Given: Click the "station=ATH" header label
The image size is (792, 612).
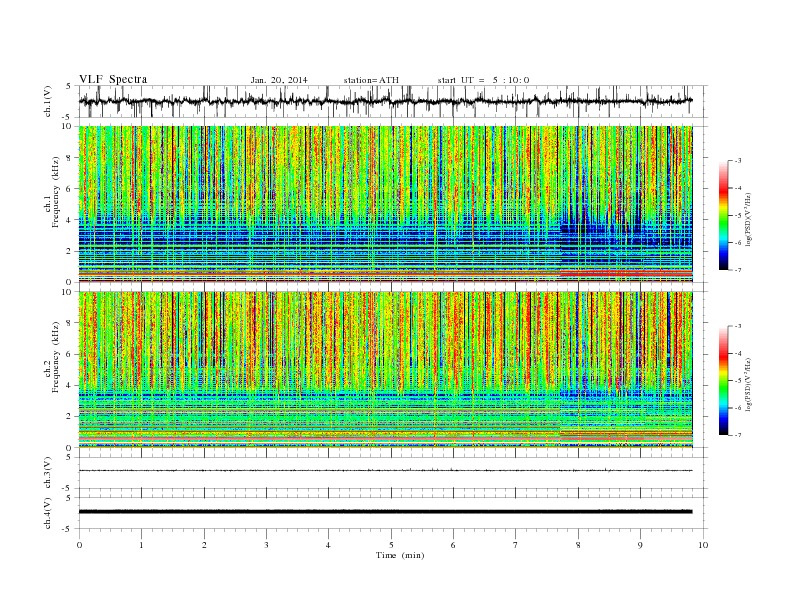Looking at the screenshot, I should [x=371, y=80].
